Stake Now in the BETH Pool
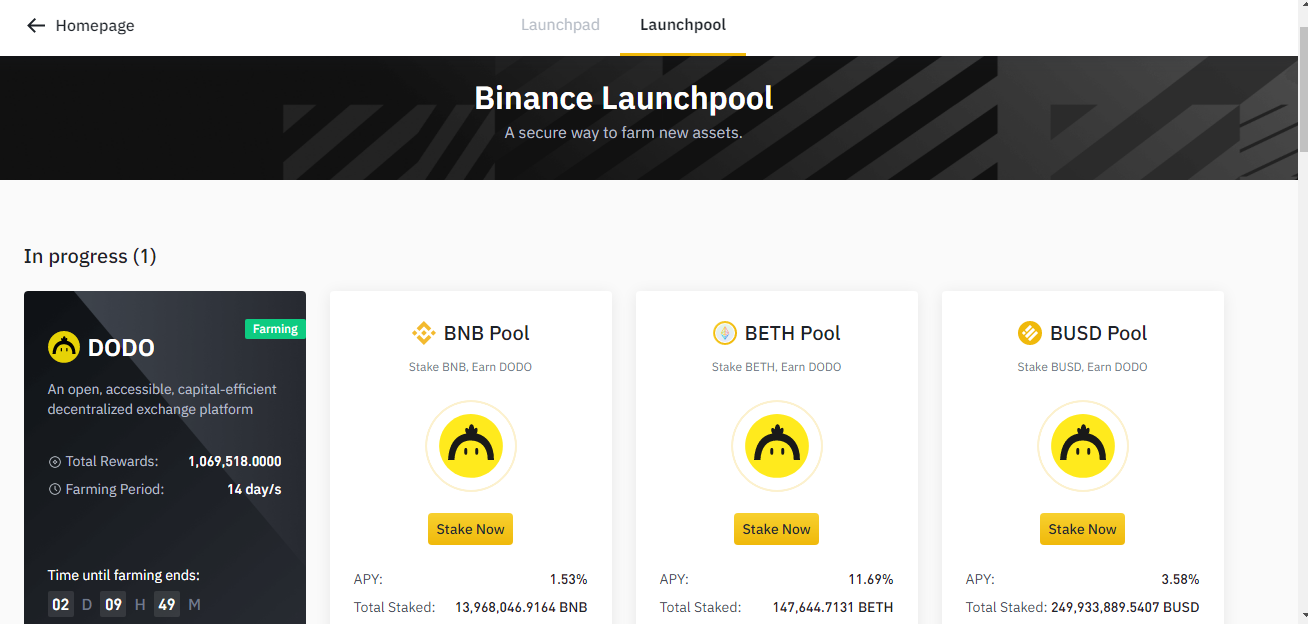 tap(776, 529)
